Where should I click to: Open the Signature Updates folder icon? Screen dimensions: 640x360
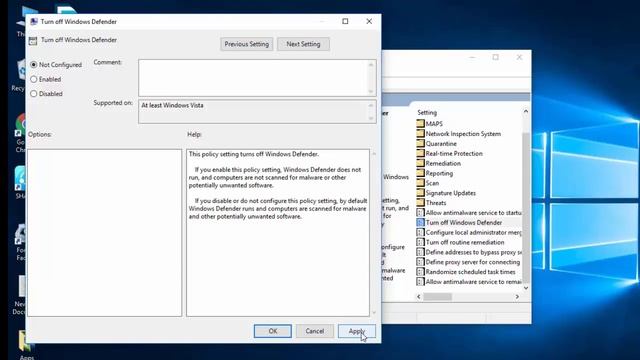click(x=420, y=193)
